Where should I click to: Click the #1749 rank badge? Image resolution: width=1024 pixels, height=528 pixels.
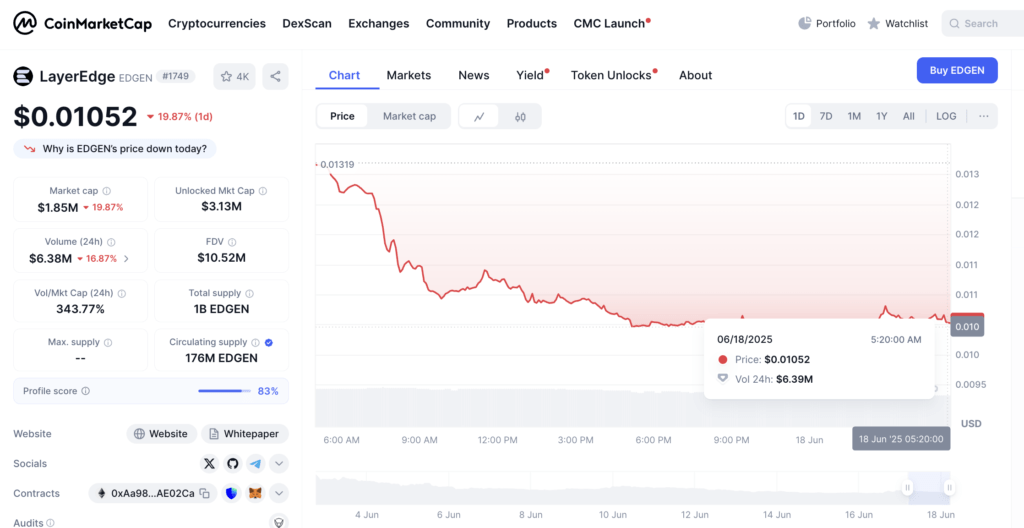point(176,76)
